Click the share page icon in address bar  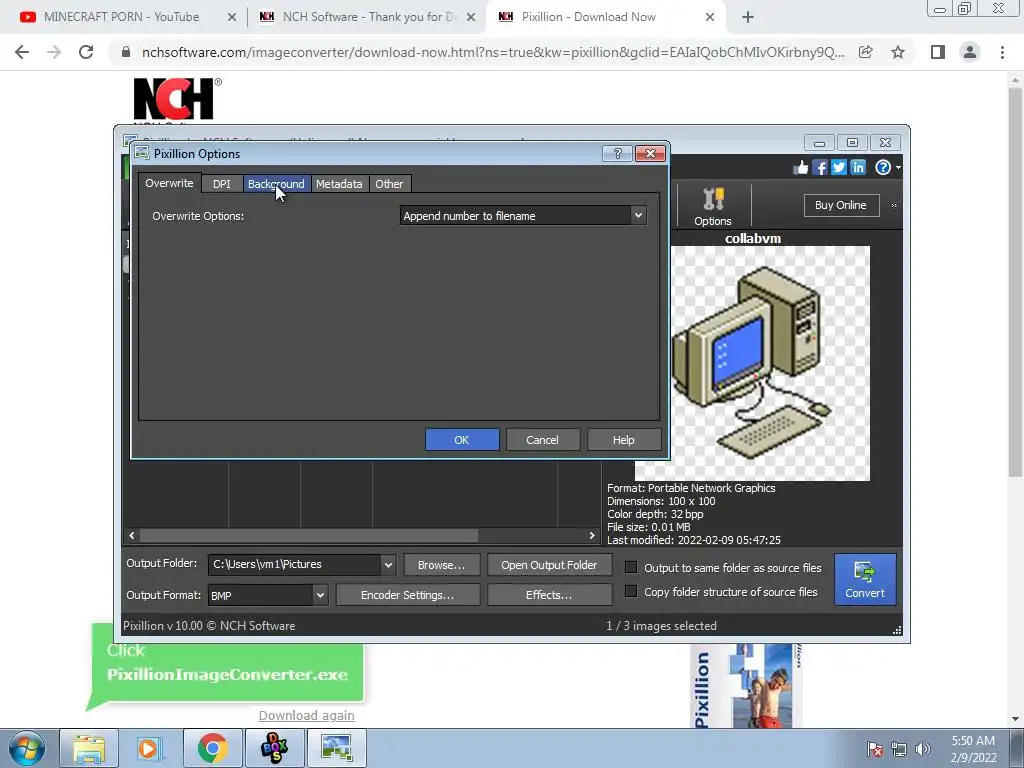point(866,52)
